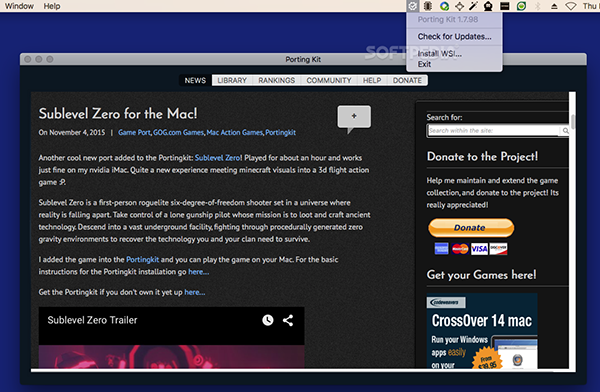Click the eject icon in menu bar
Screen dimensions: 600x392
click(x=554, y=7)
